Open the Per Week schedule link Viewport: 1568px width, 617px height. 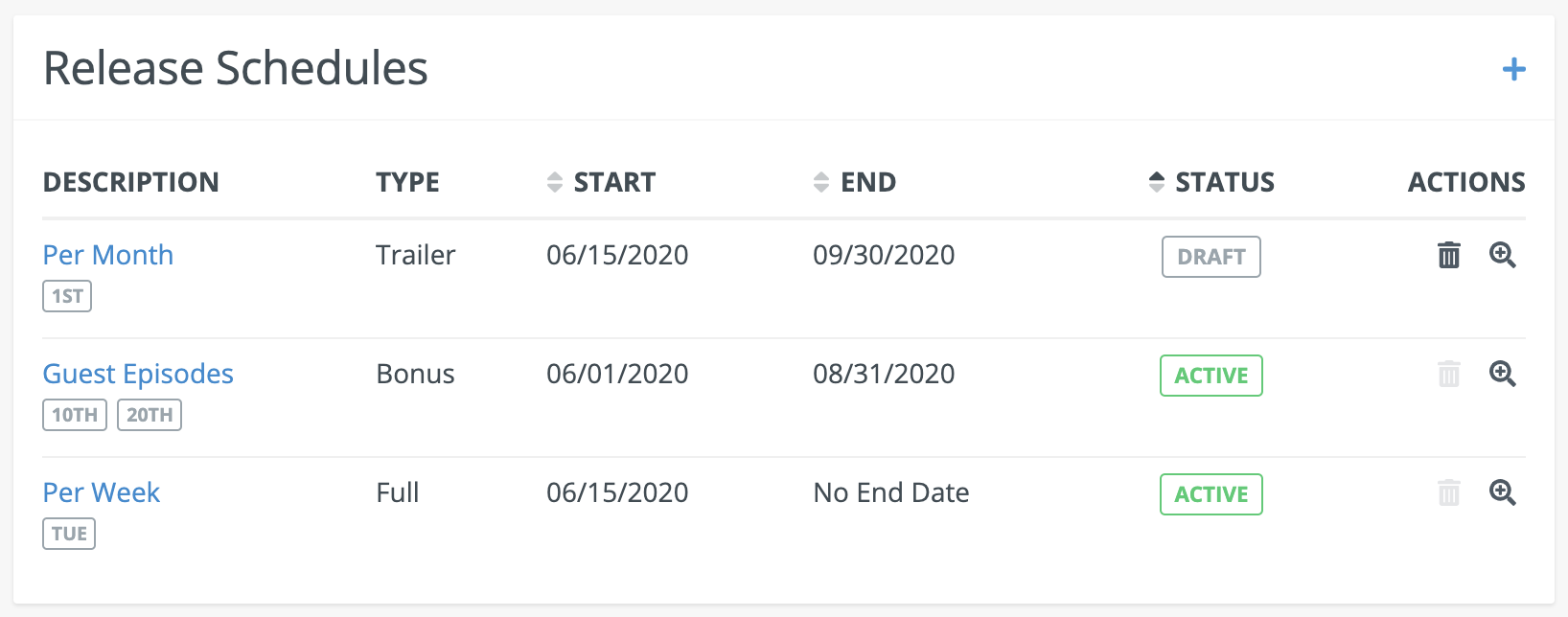(x=102, y=492)
